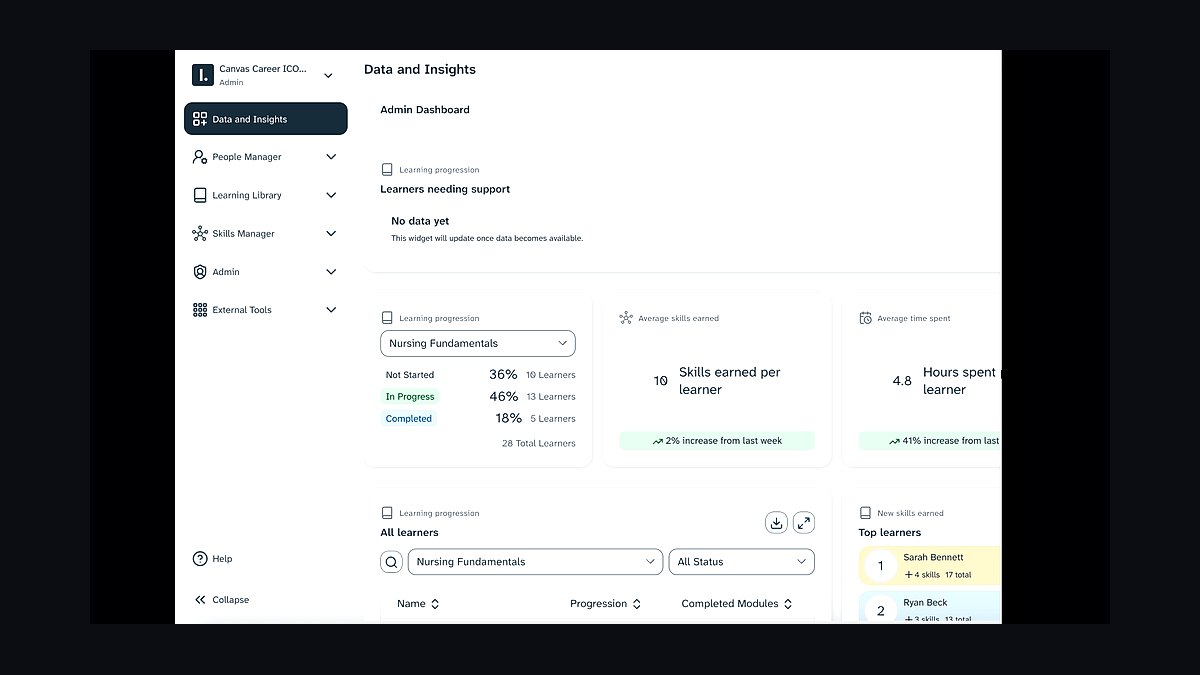
Task: Click the Sarah Bennett top learner card
Action: 930,566
